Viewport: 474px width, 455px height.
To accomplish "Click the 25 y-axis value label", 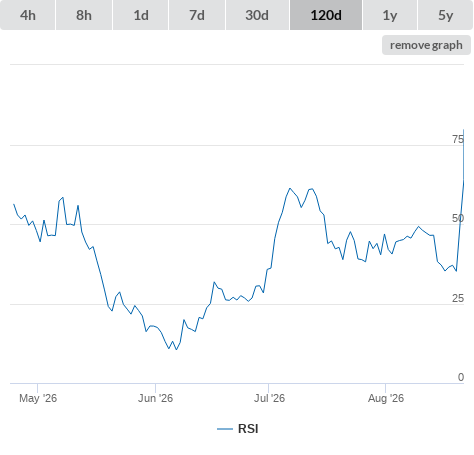I will [458, 298].
